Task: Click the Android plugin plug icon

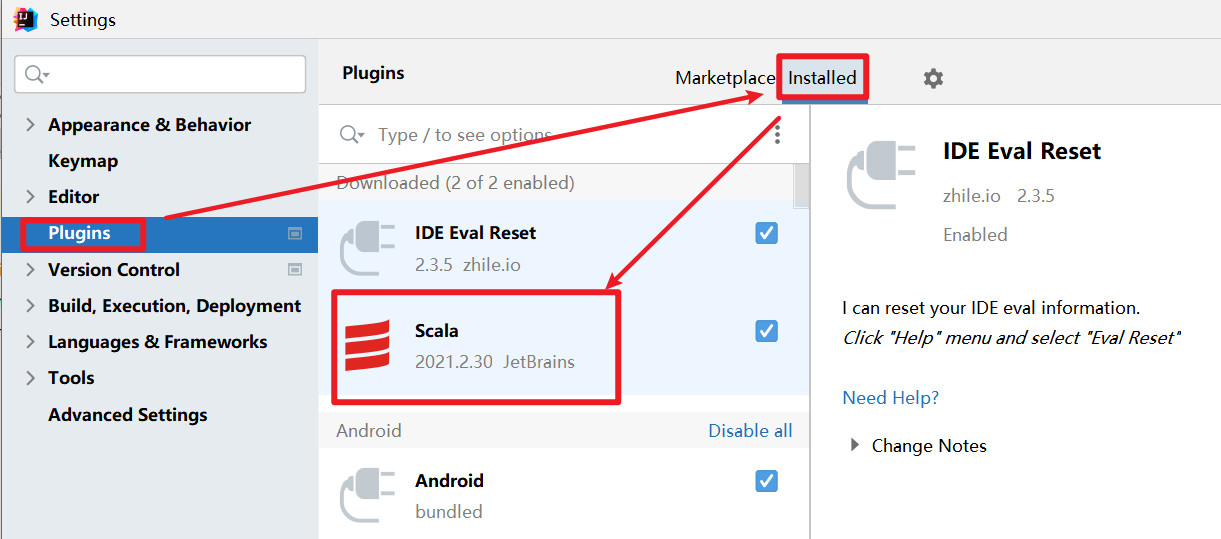Action: (367, 496)
